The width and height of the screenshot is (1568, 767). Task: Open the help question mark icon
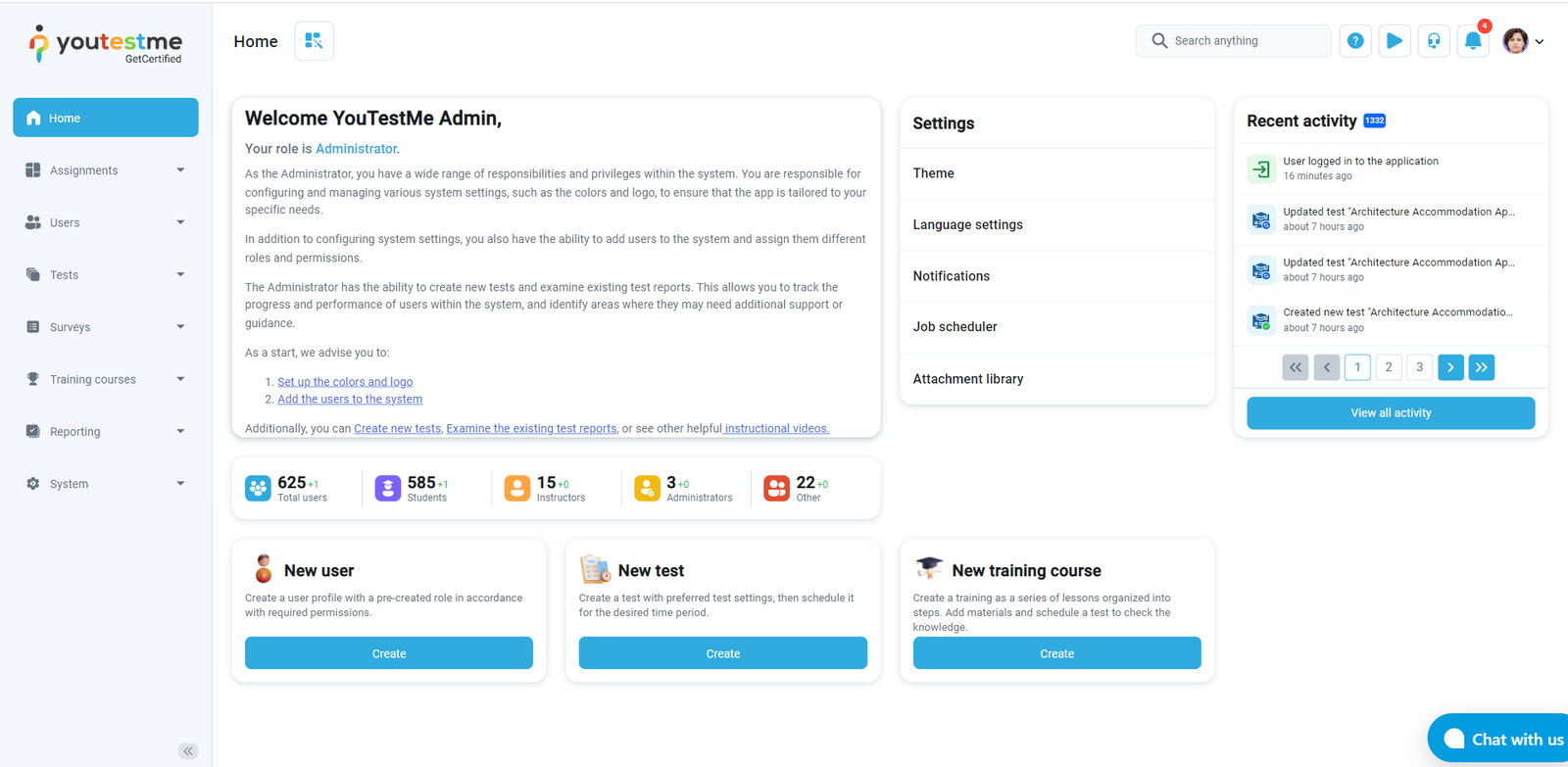pyautogui.click(x=1355, y=41)
